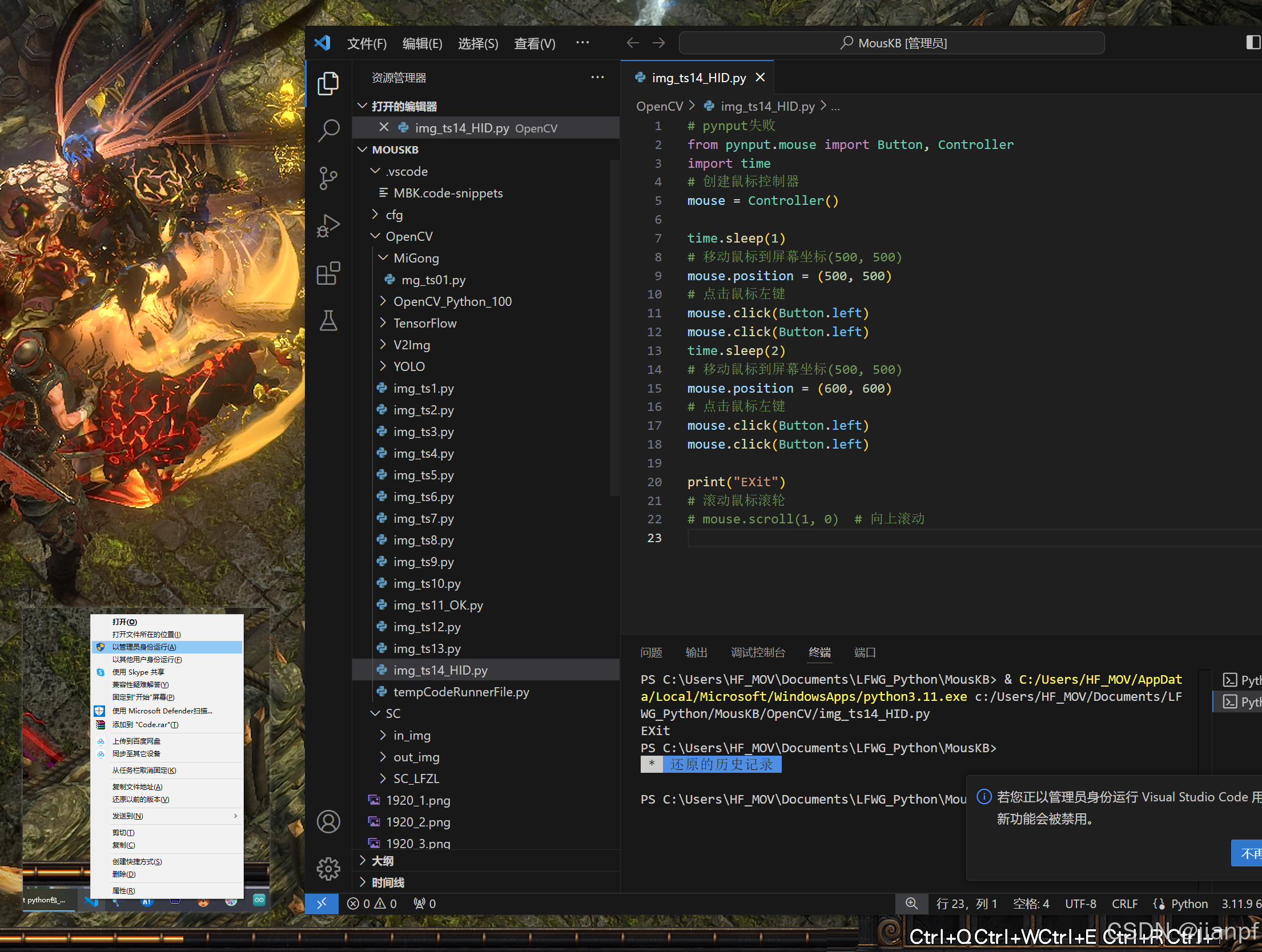Open the Source Control view
The height and width of the screenshot is (952, 1262).
328,178
